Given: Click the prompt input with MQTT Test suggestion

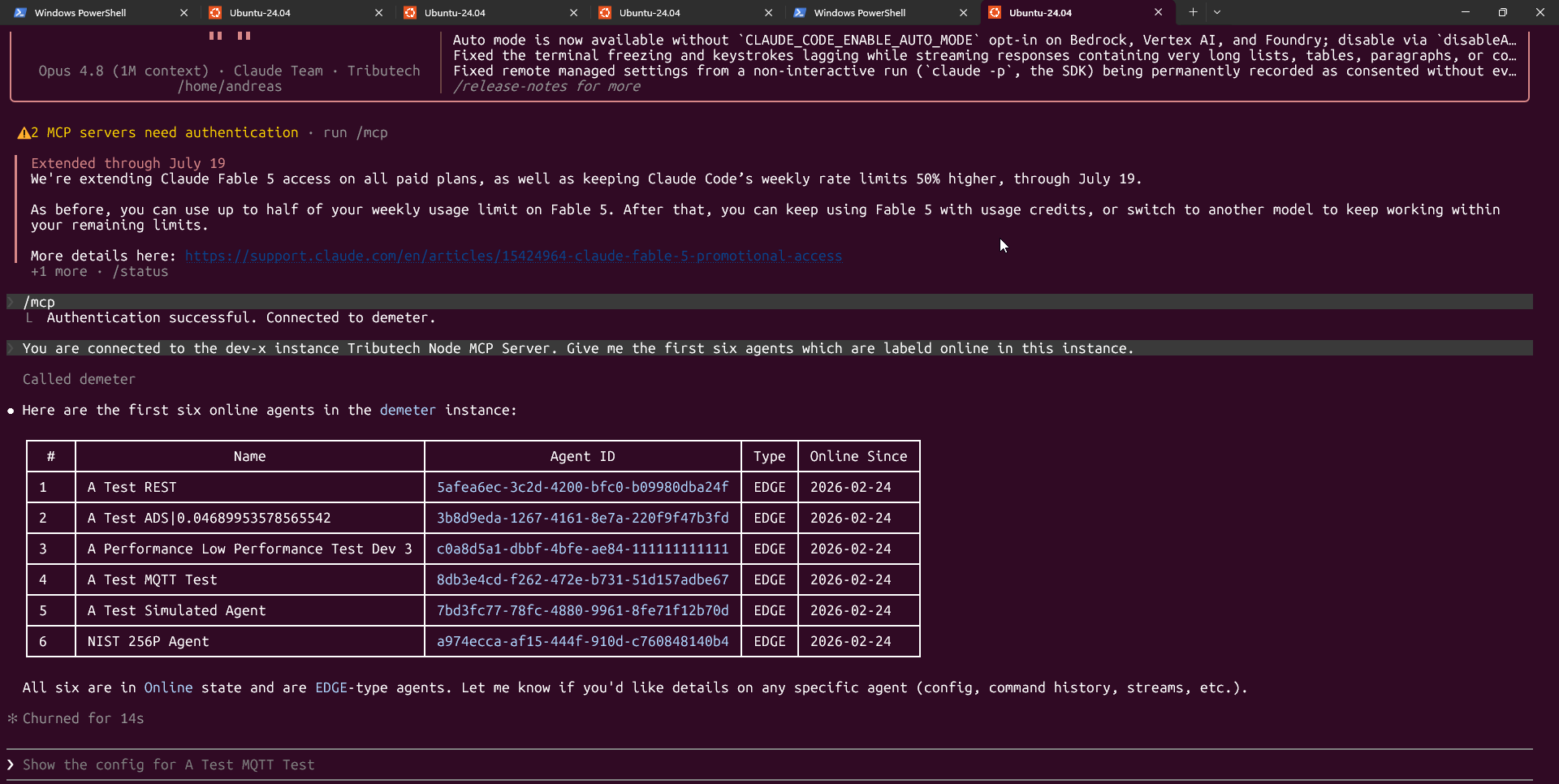Looking at the screenshot, I should 770,765.
